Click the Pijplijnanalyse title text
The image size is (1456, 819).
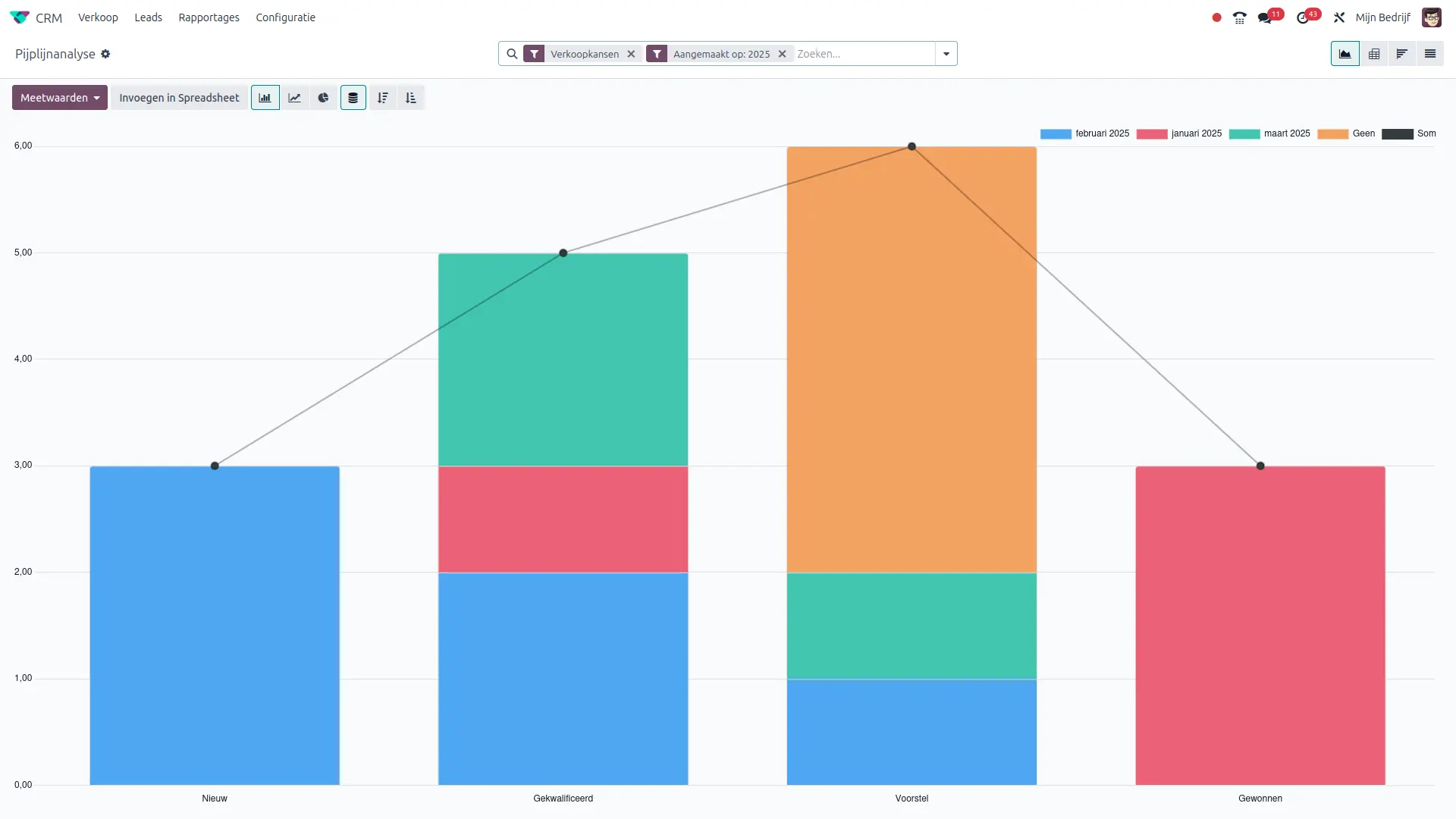click(x=55, y=54)
